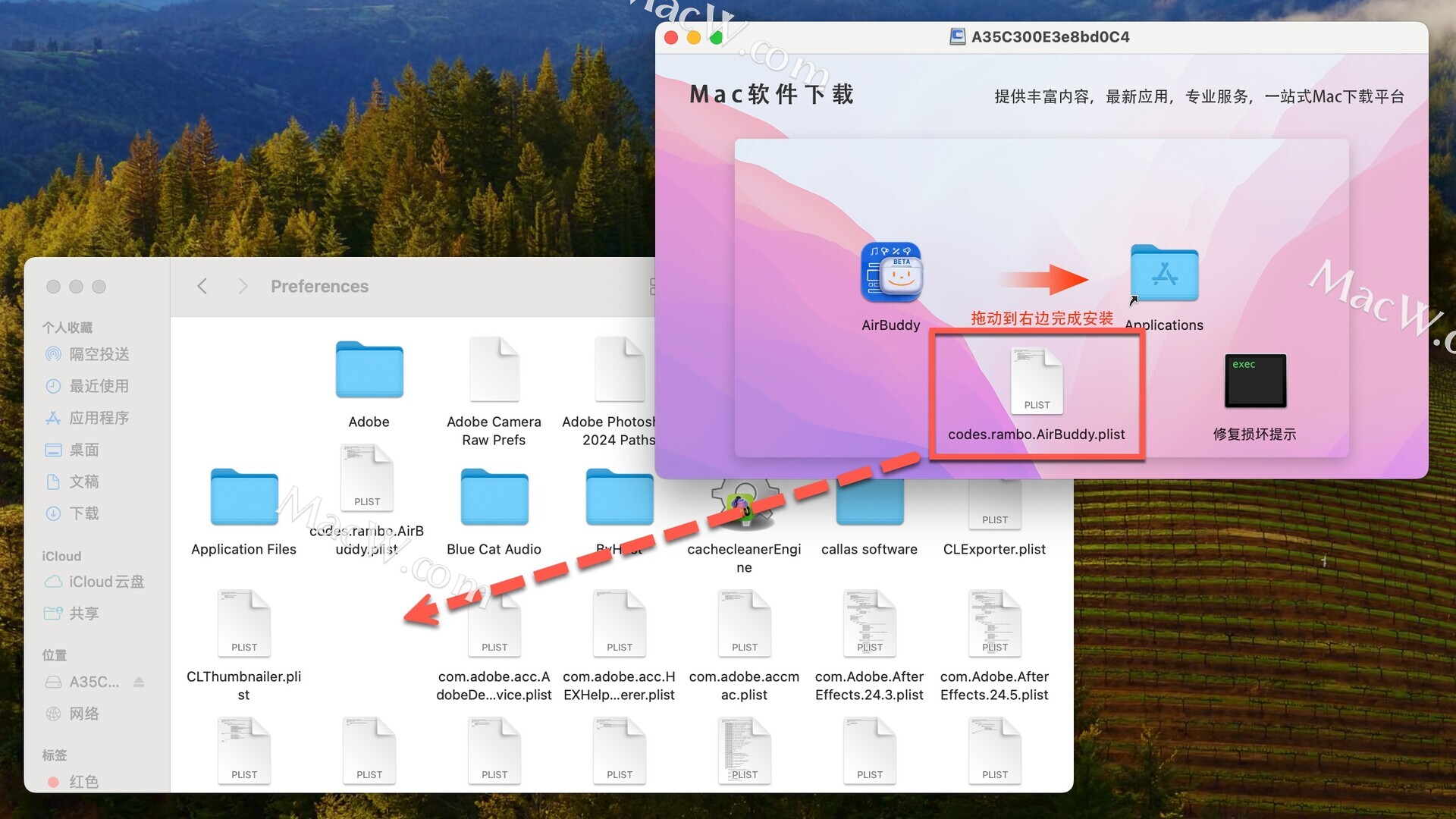Select Adobe Camera Raw Prefs file
This screenshot has width=1456, height=819.
click(x=494, y=369)
